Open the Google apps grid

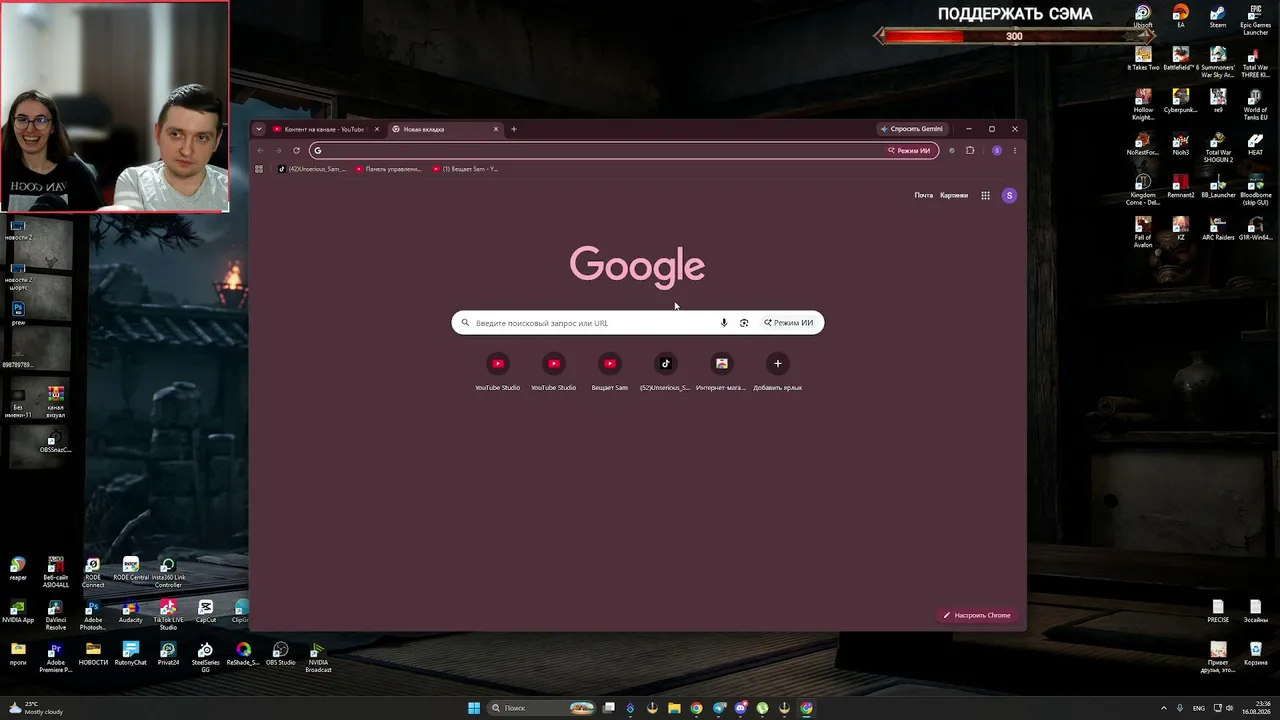pos(985,196)
